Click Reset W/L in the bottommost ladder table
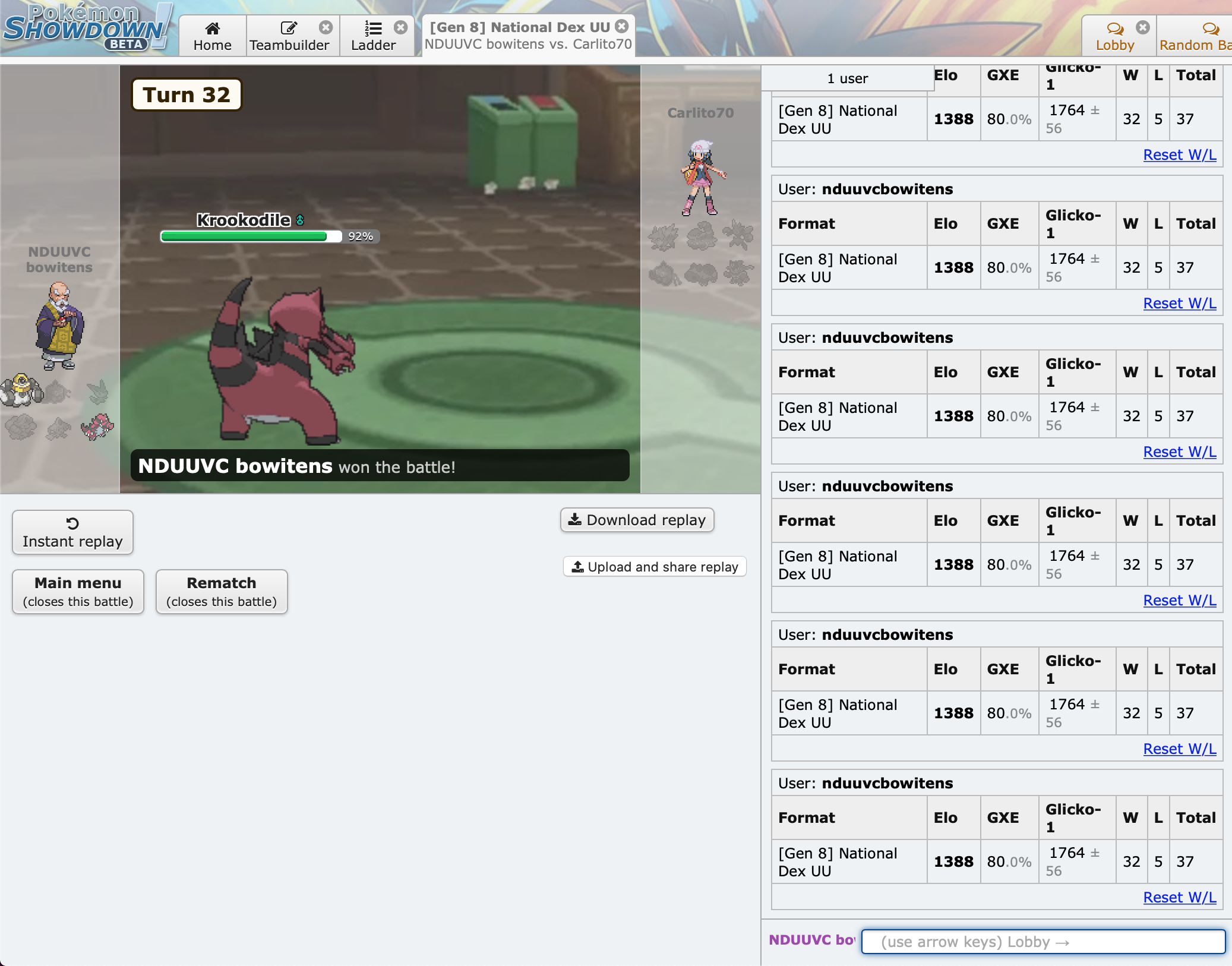Image resolution: width=1232 pixels, height=966 pixels. (x=1179, y=897)
